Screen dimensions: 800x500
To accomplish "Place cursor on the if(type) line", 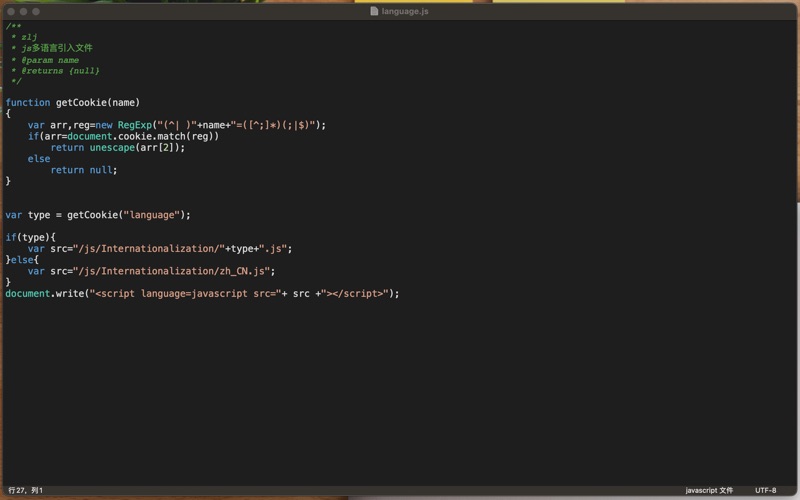I will tap(30, 237).
